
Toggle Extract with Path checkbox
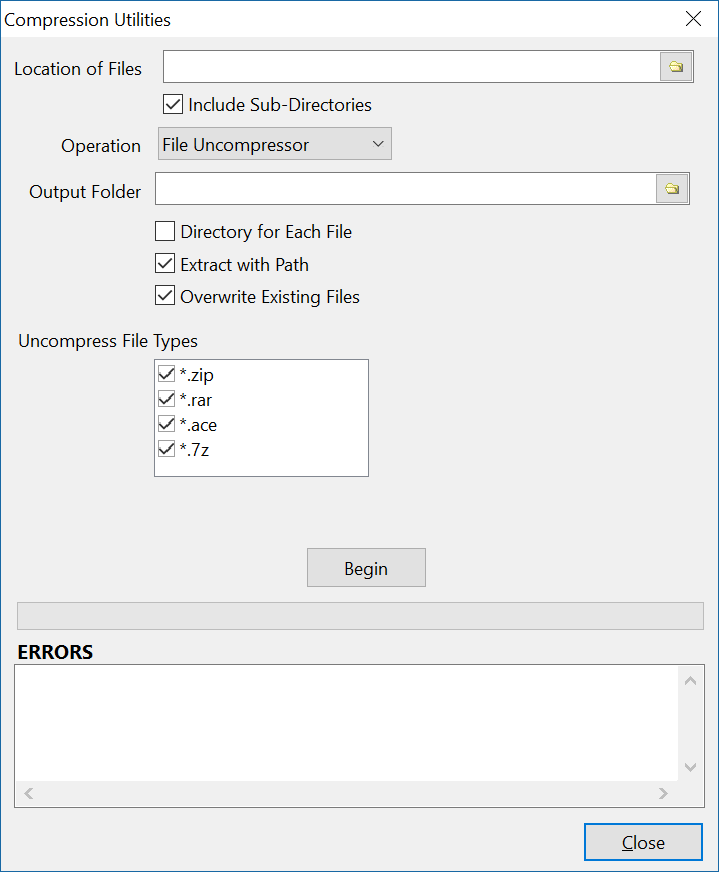click(165, 264)
